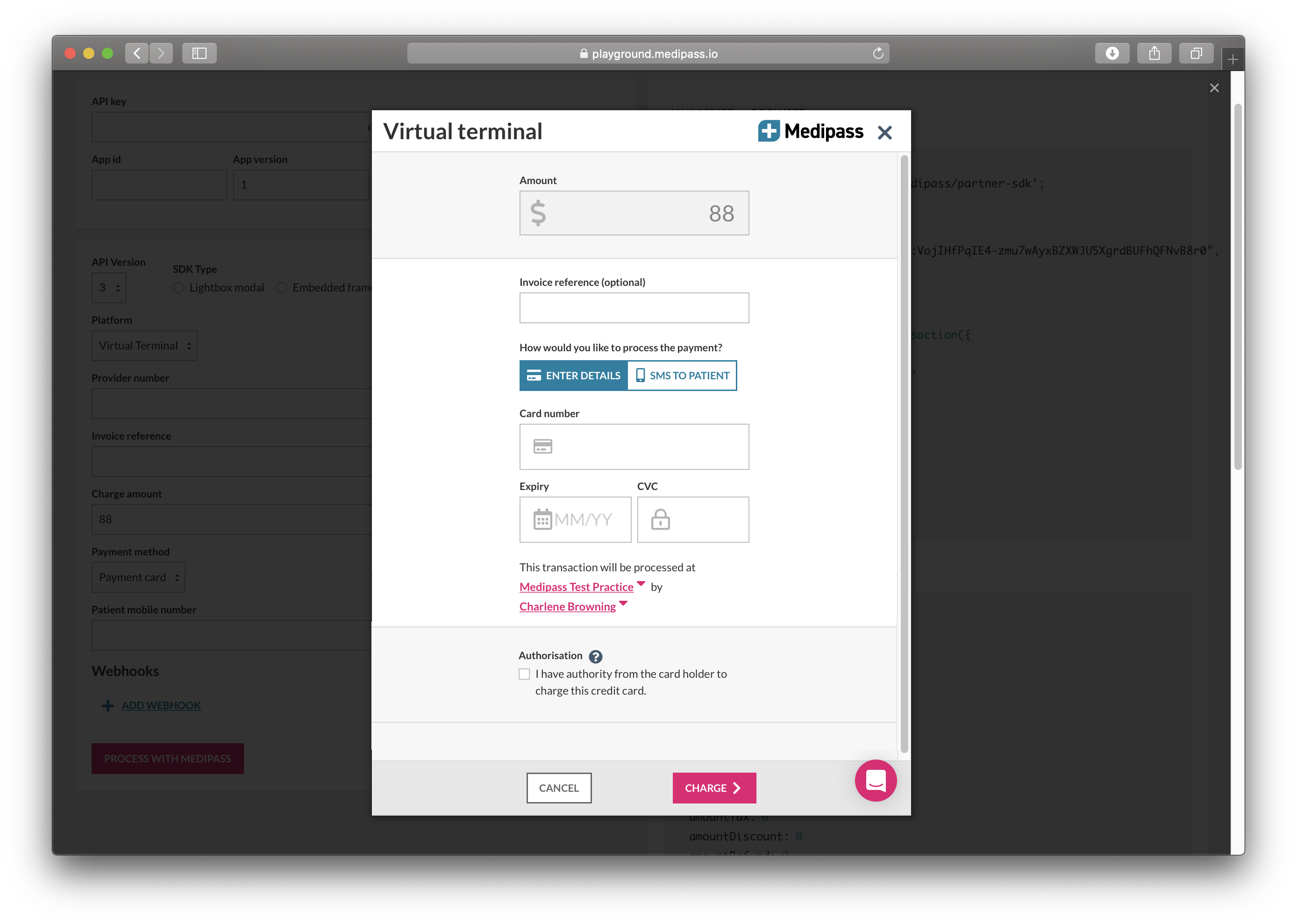Click the Add Webhook link
This screenshot has width=1297, height=924.
pyautogui.click(x=161, y=705)
